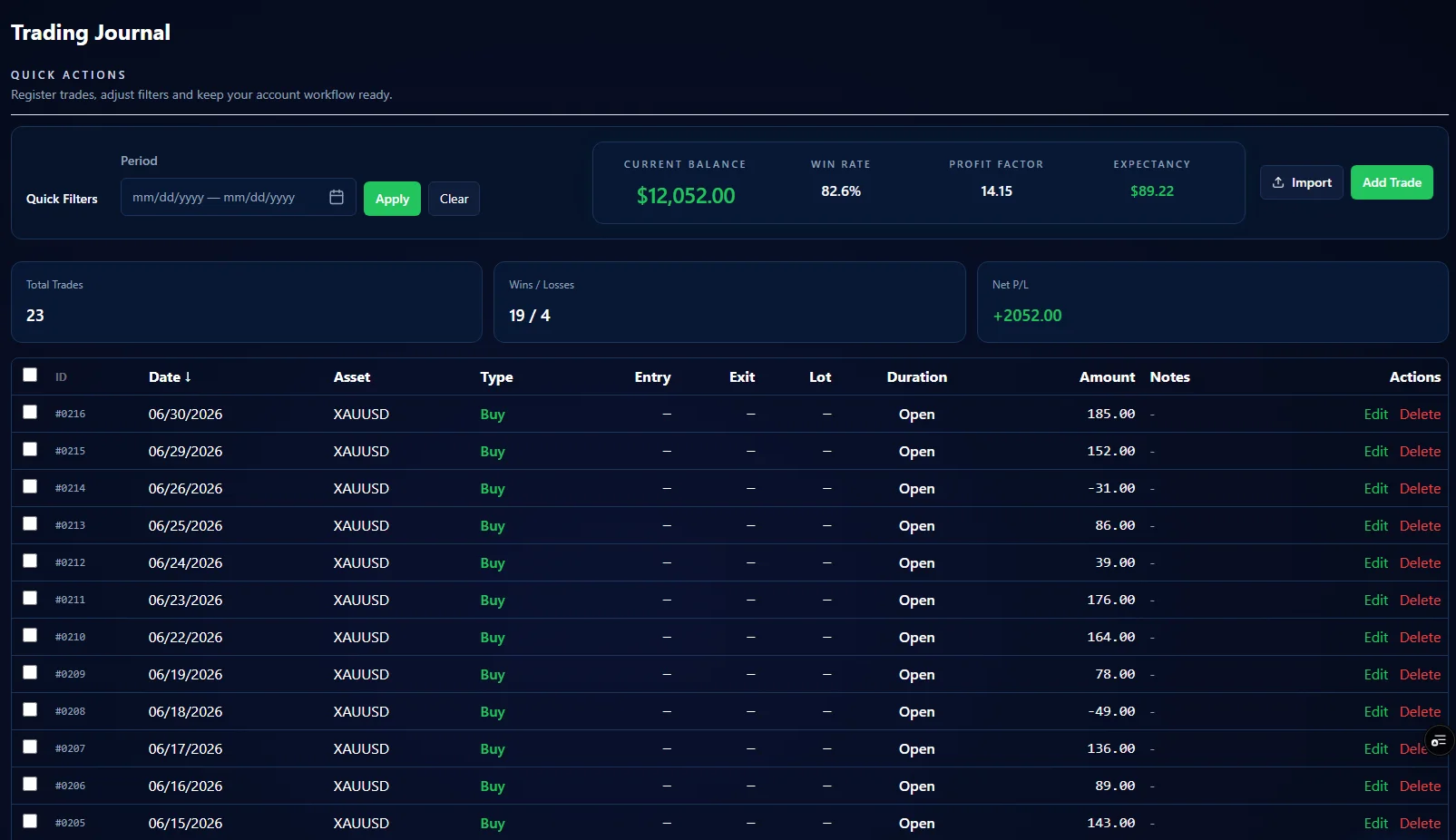Viewport: 1456px width, 840px height.
Task: Edit trade #0212
Action: tap(1375, 562)
